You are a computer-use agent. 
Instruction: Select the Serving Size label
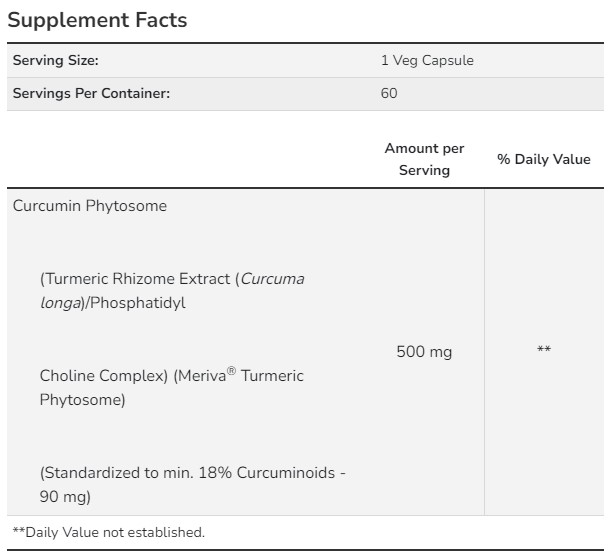[55, 60]
